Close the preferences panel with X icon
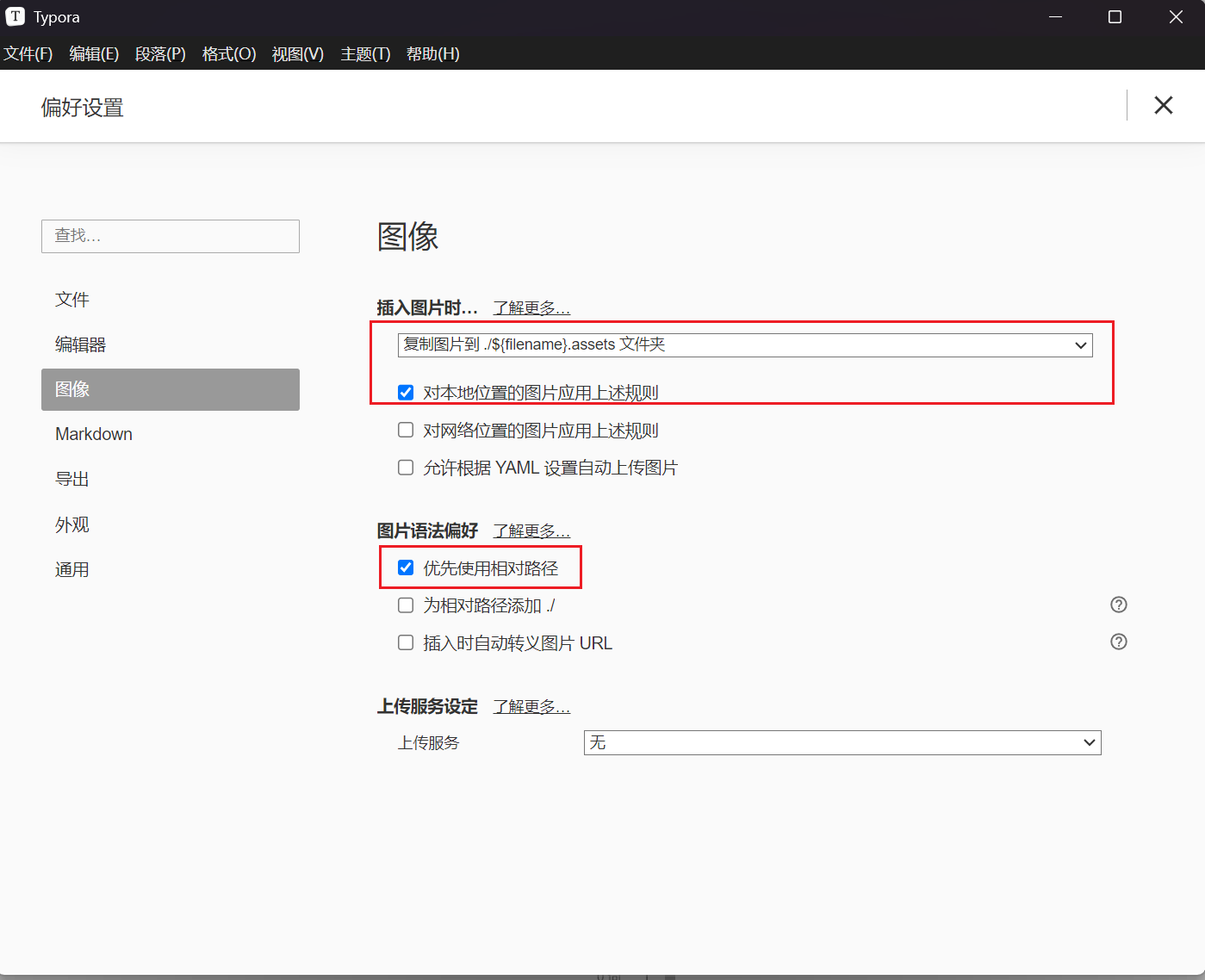 pos(1163,105)
